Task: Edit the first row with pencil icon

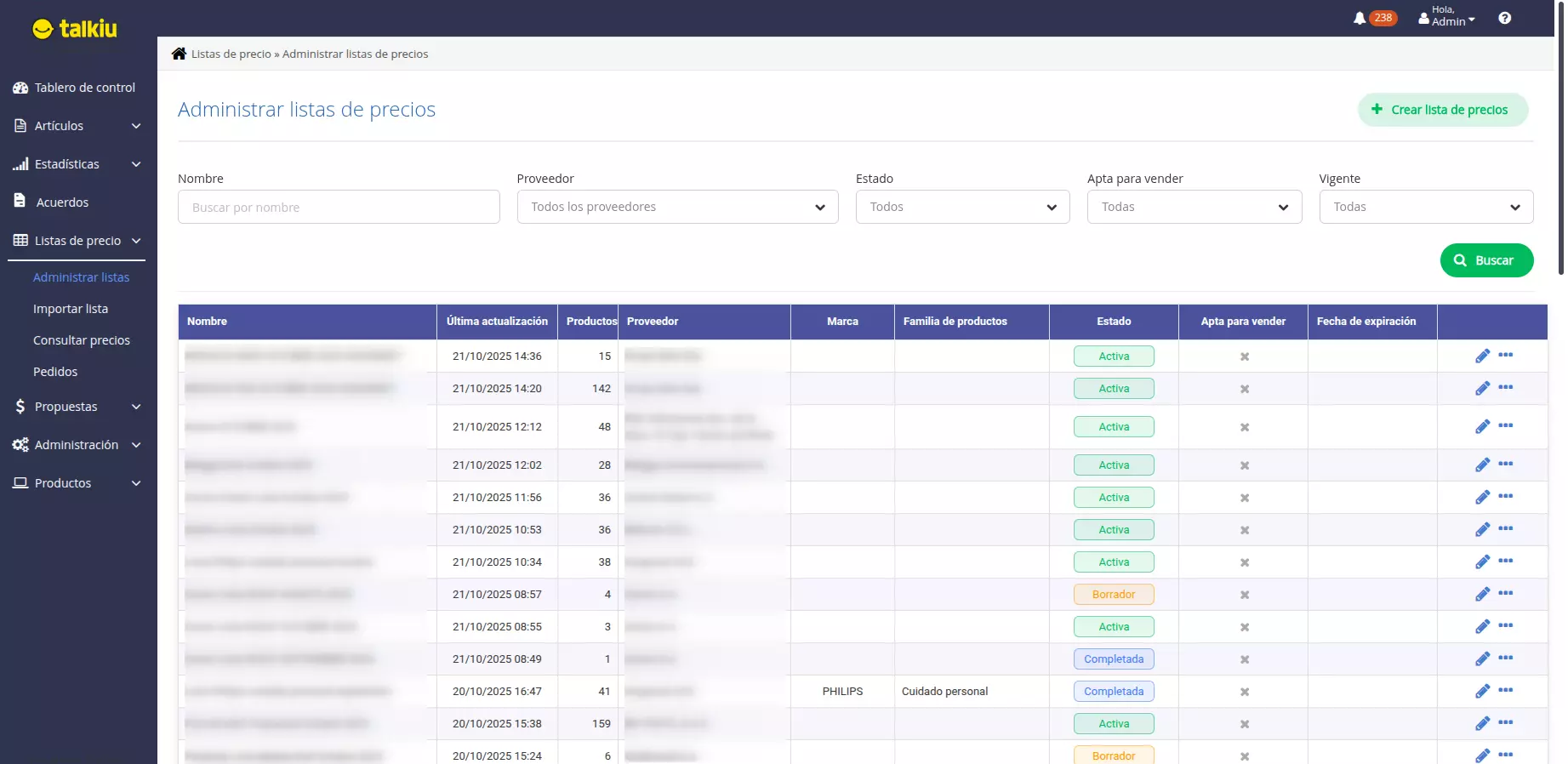Action: click(1482, 356)
